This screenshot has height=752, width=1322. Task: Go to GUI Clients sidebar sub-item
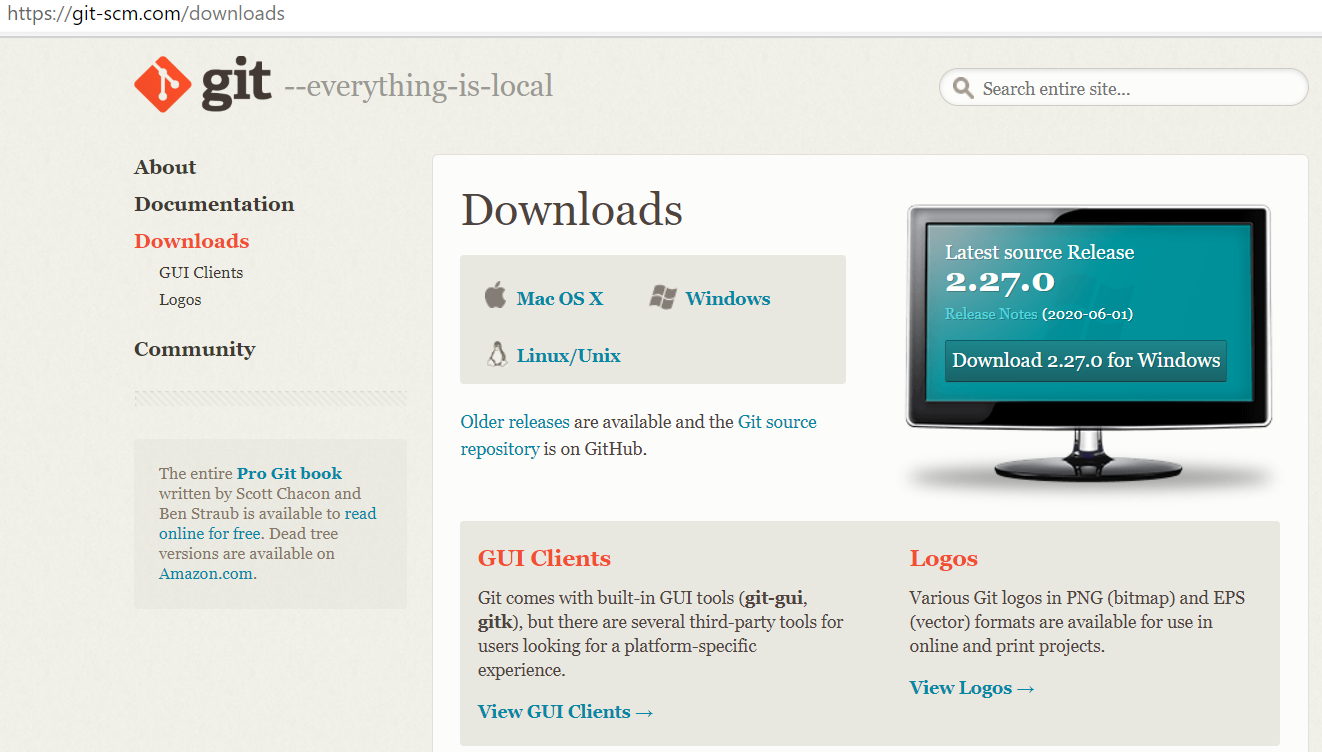[x=201, y=272]
